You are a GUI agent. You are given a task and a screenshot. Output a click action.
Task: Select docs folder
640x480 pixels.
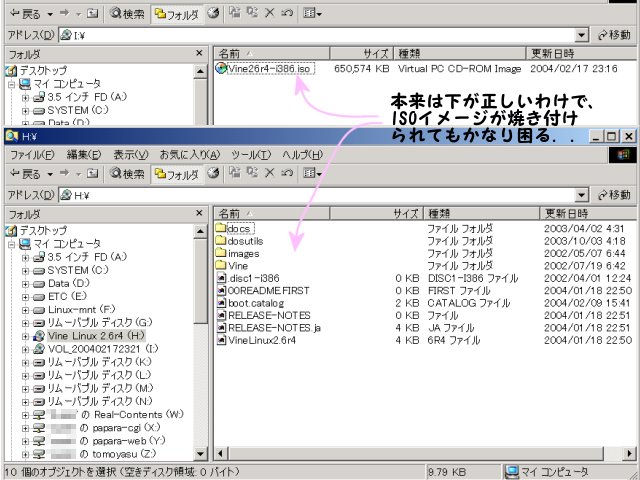[233, 229]
